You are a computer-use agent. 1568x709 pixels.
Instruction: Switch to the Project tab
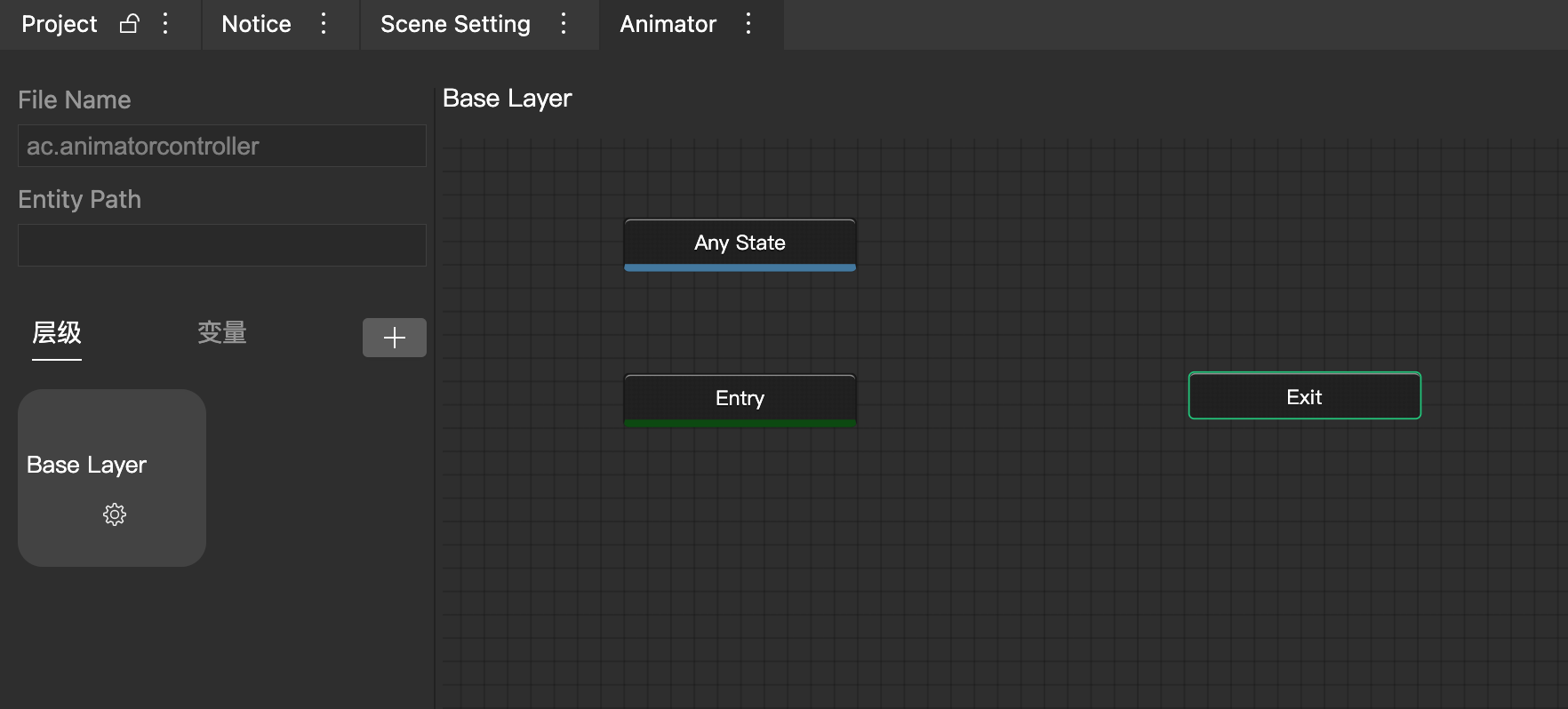[x=59, y=24]
